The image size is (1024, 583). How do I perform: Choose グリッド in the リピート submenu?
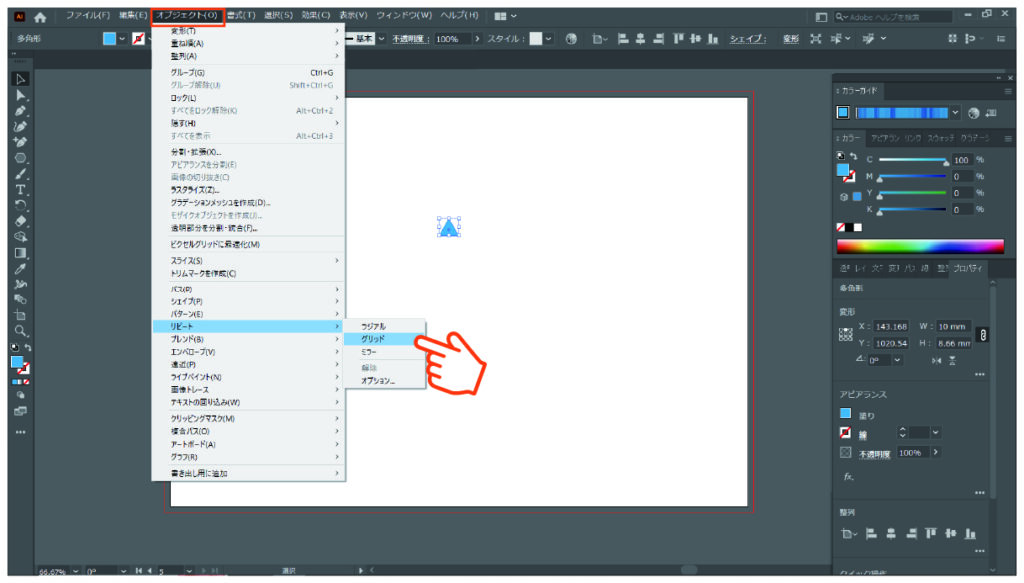tap(385, 339)
